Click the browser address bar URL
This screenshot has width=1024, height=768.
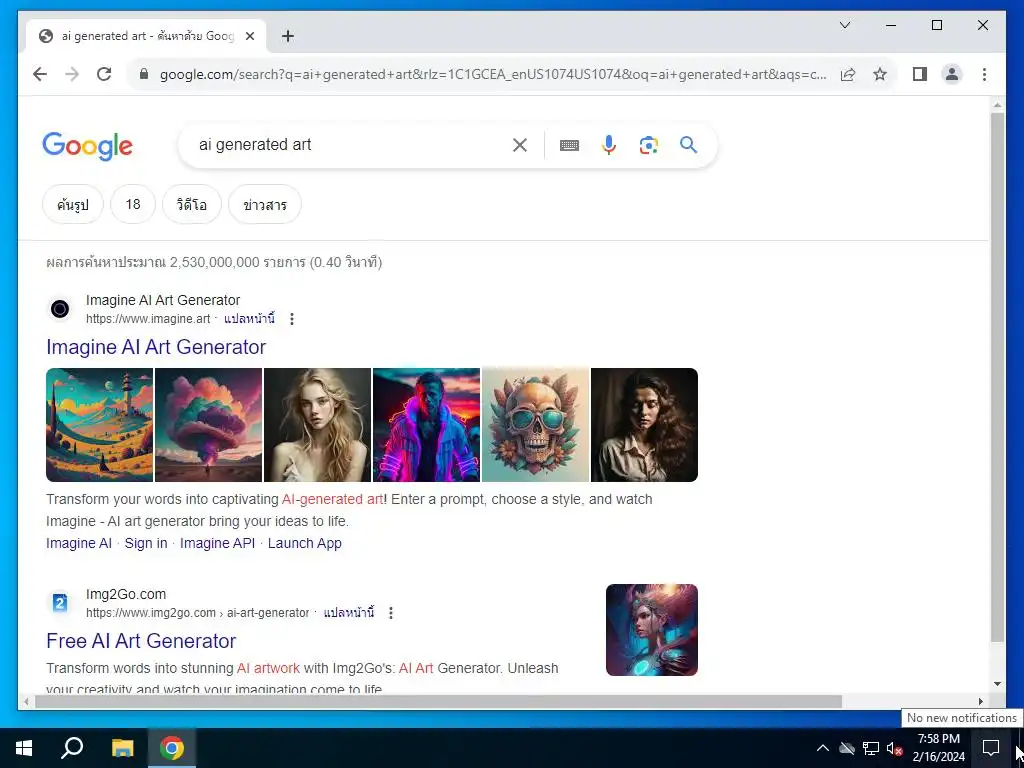coord(493,74)
